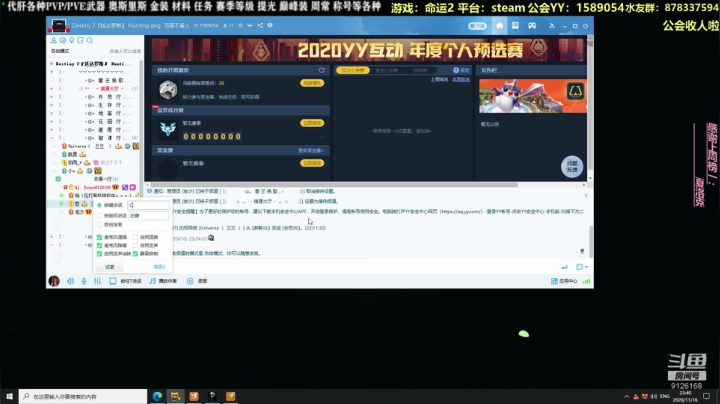Click the location pin icon in sidebar
Viewport: 720px width, 404px height.
(72, 40)
